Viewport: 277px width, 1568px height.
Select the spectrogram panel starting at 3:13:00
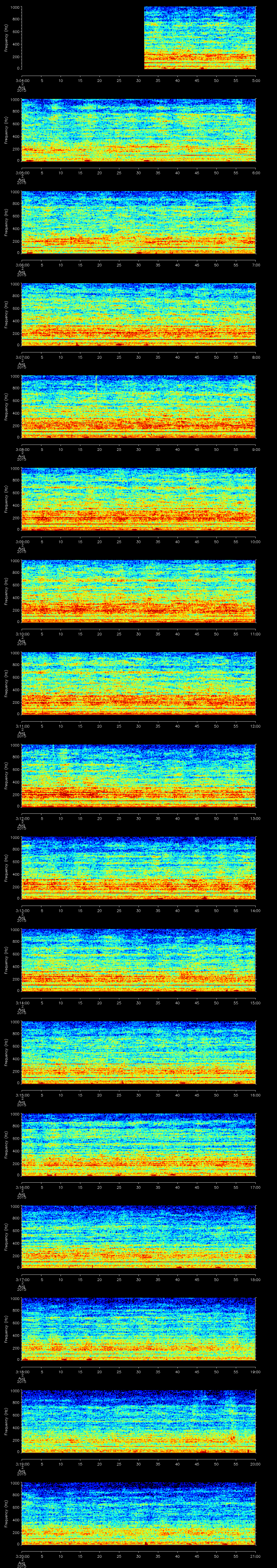click(139, 869)
